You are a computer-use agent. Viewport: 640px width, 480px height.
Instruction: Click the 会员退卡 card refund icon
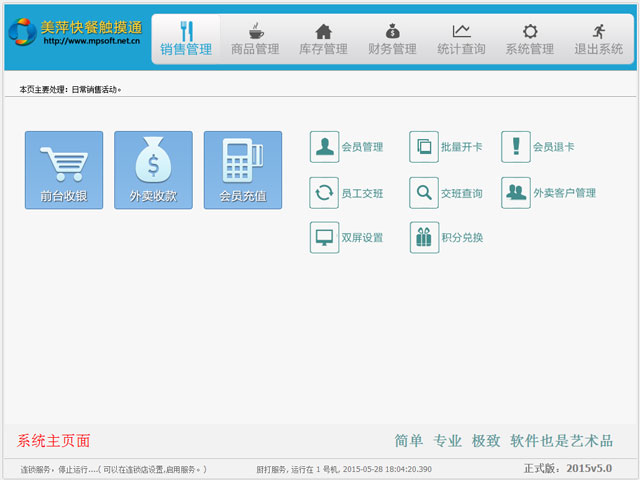516,147
